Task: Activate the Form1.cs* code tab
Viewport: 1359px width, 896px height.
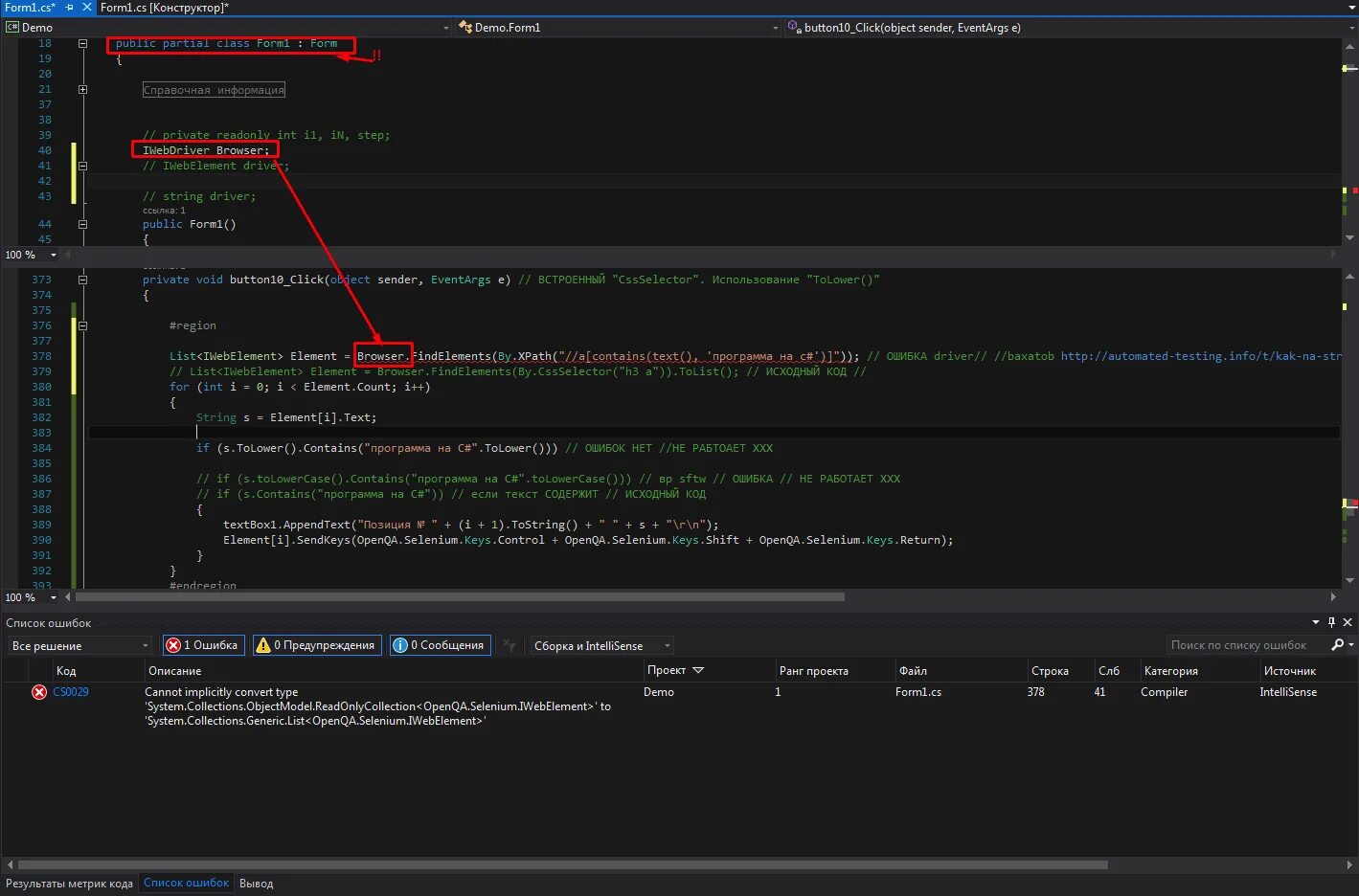Action: click(x=31, y=7)
